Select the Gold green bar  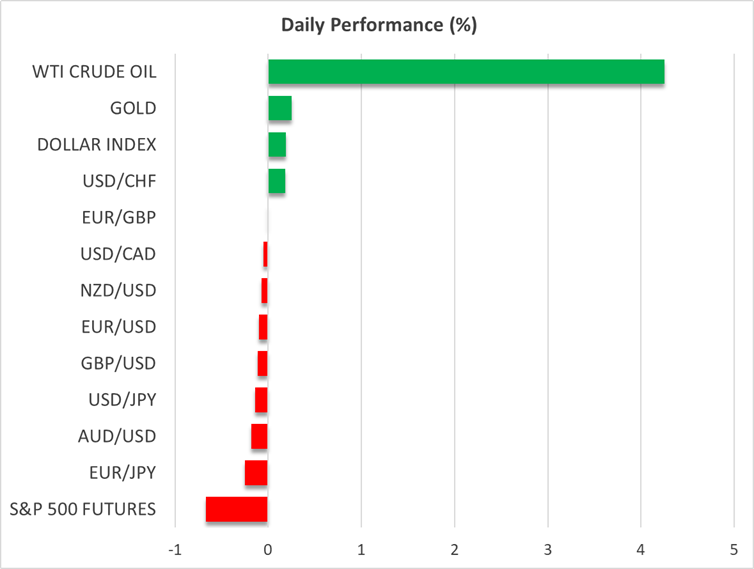point(280,108)
